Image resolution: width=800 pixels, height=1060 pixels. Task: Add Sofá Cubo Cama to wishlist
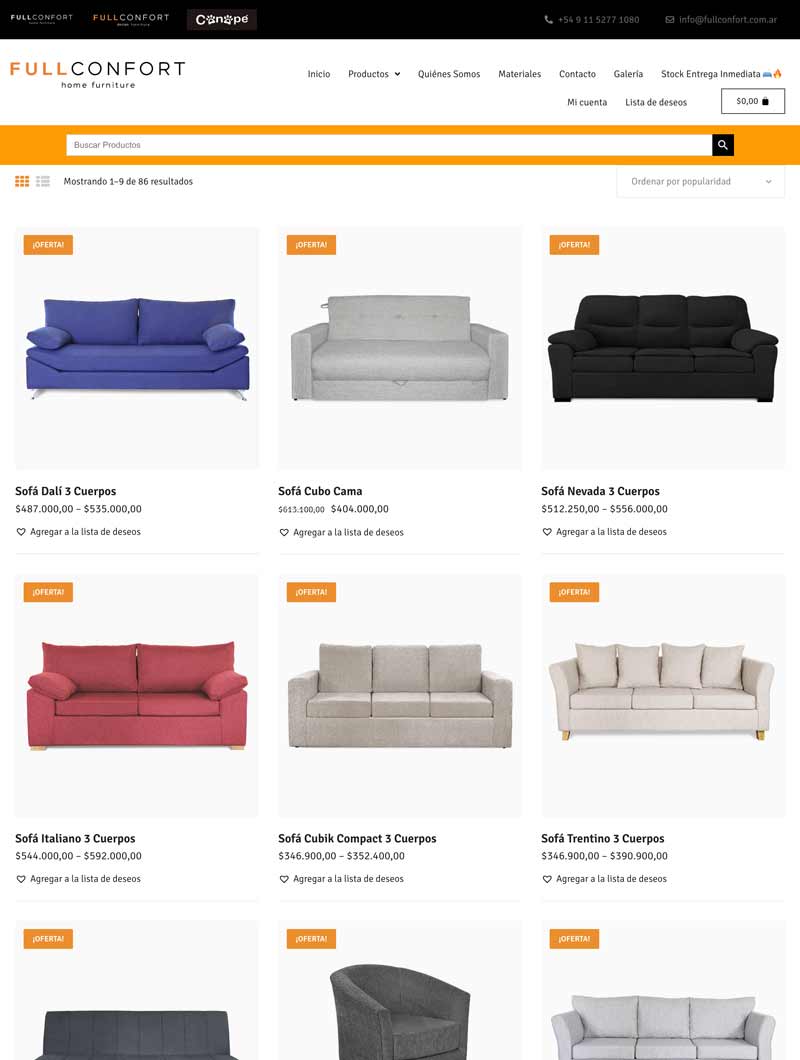pyautogui.click(x=342, y=533)
